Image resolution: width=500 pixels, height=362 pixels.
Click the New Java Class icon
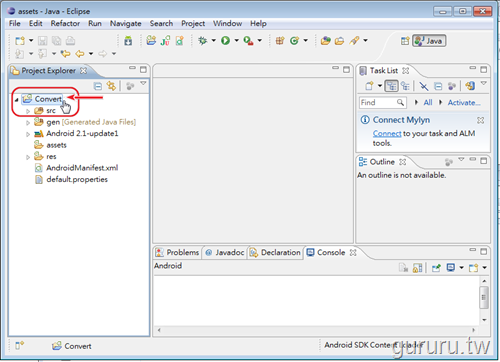point(294,41)
